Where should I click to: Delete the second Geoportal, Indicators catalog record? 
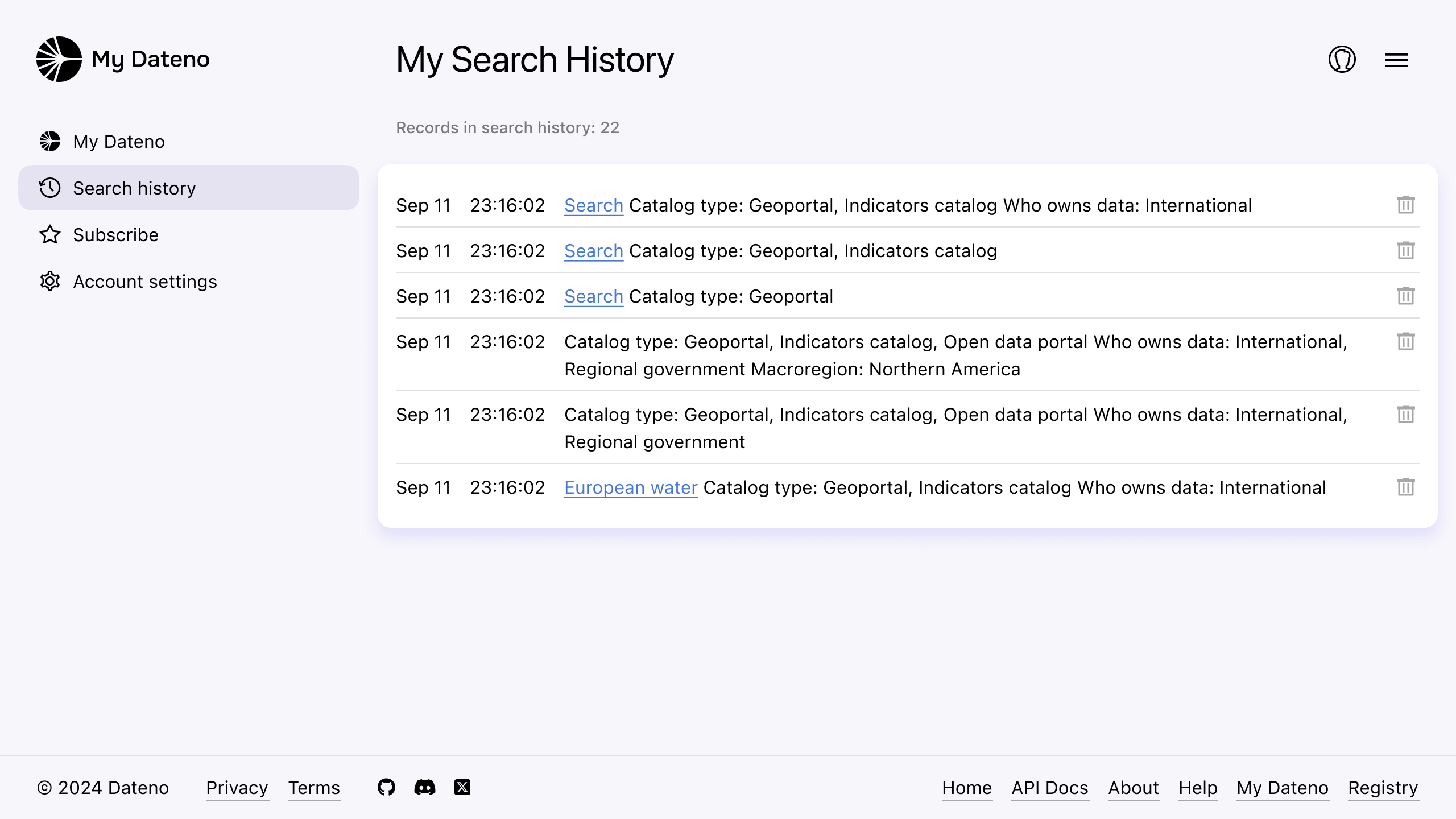coord(1405,250)
